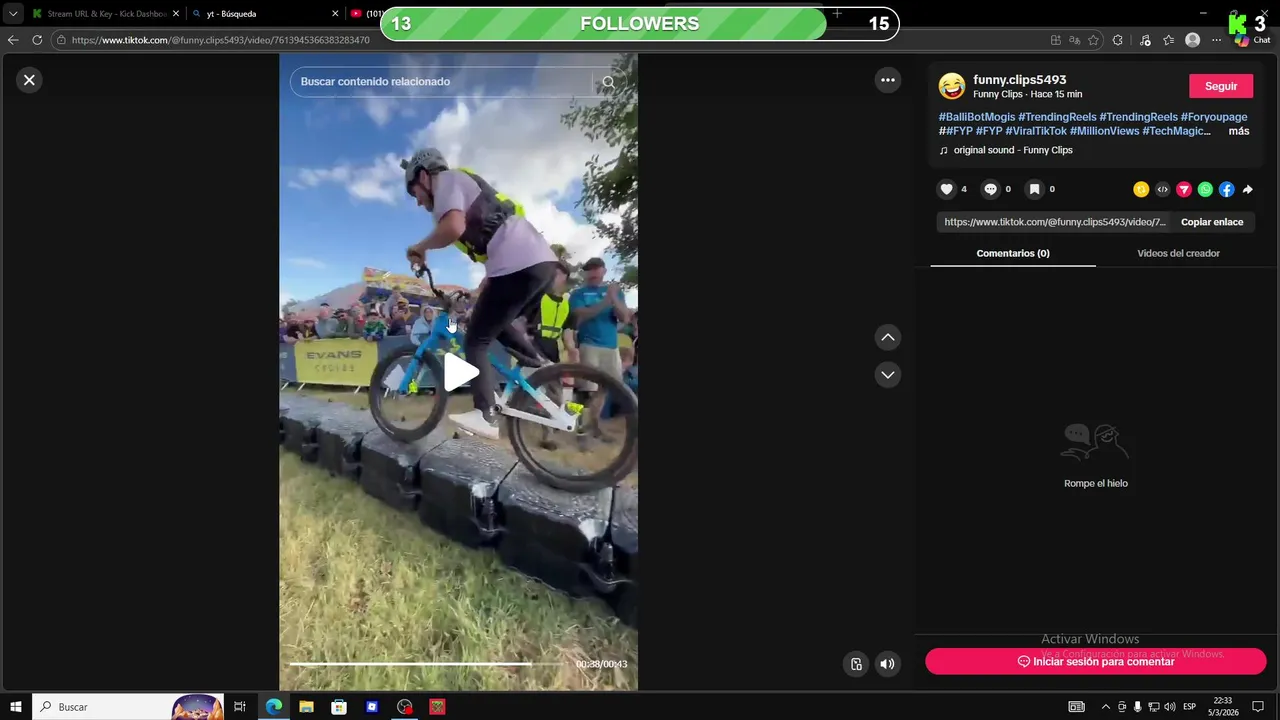
Task: Seek on the video progress bar
Action: (x=428, y=663)
